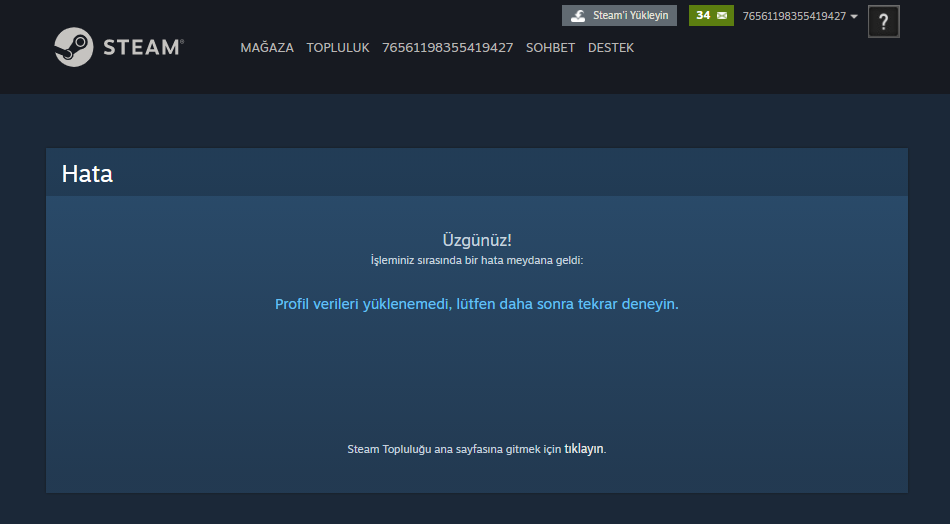
Task: Click the Steam'i Yükleyin install button
Action: click(619, 16)
